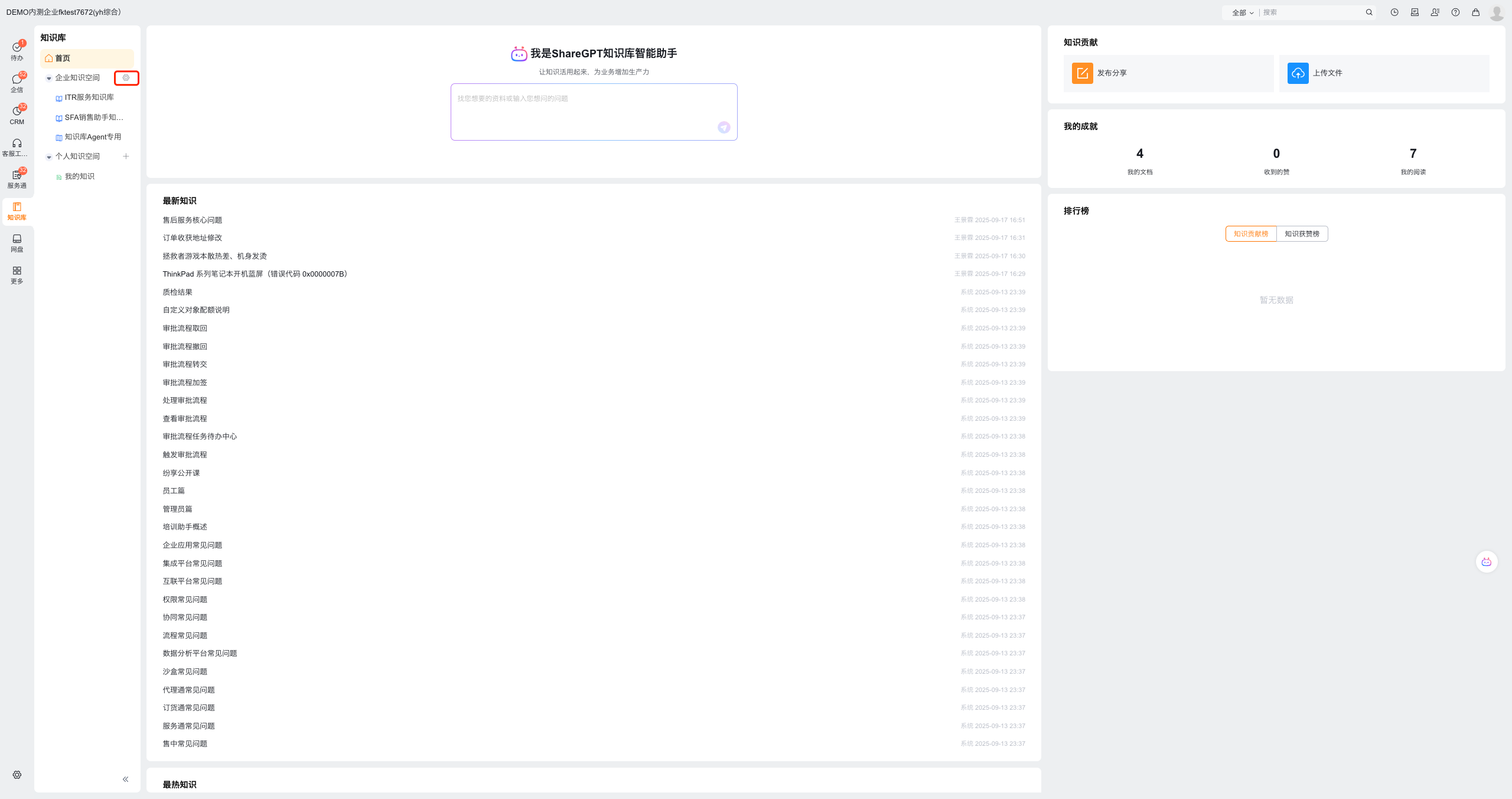
Task: Open the 售后服务核心问题 article link
Action: pos(193,220)
